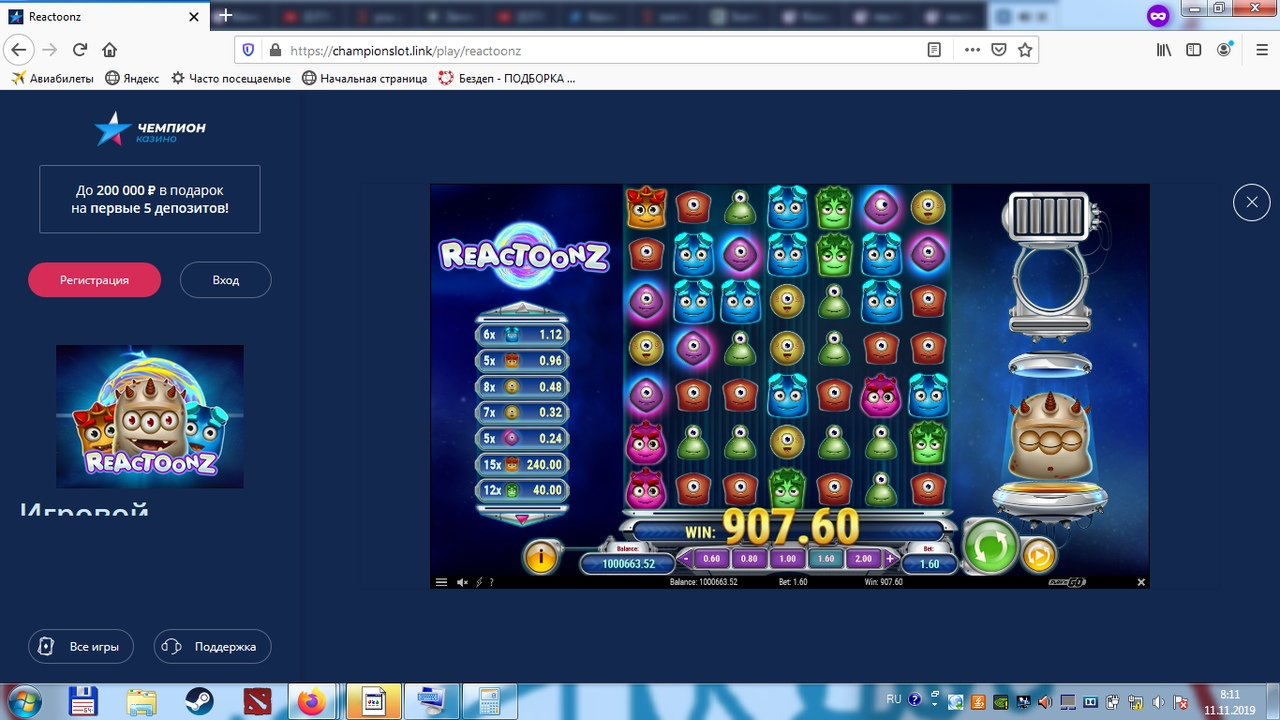Click the Вход login button
This screenshot has height=720, width=1280.
(225, 280)
